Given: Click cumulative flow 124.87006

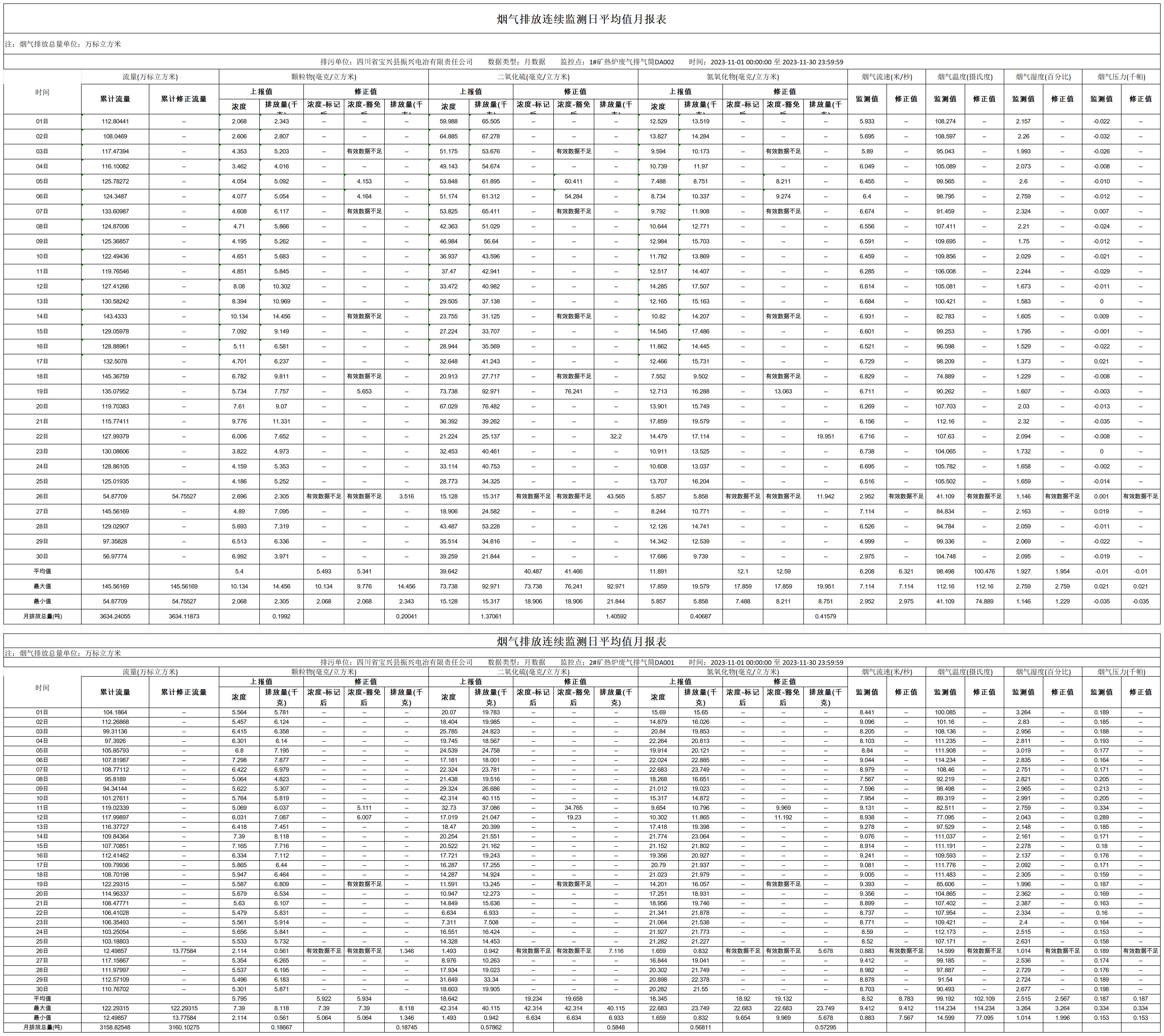Looking at the screenshot, I should pyautogui.click(x=115, y=226).
